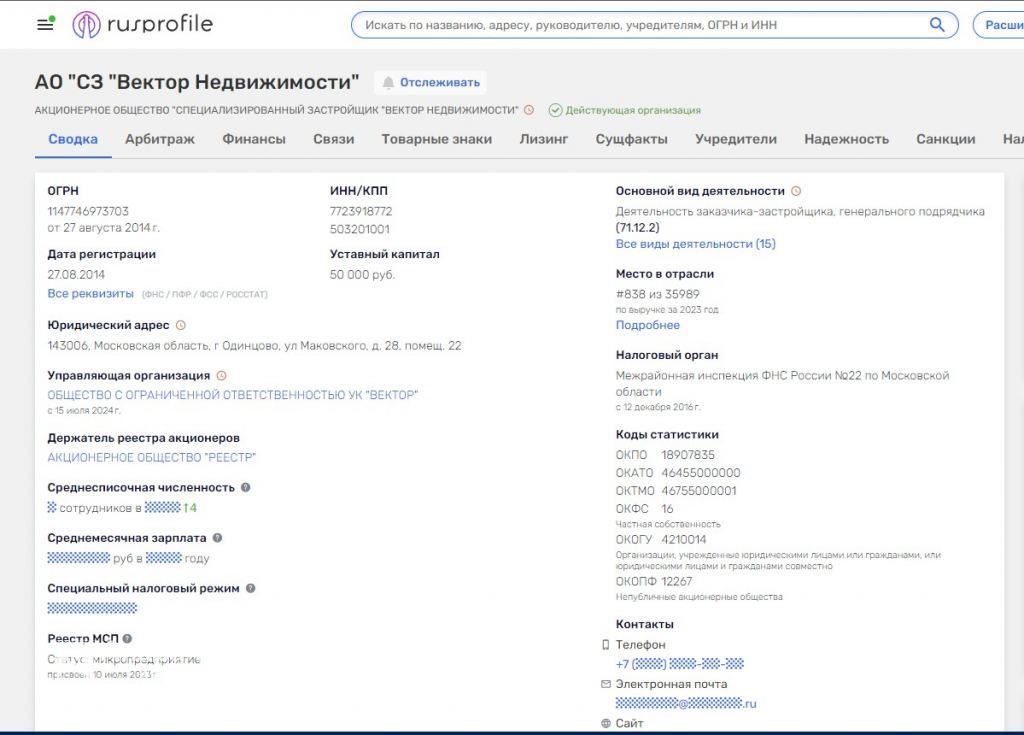Open the Арбитраж tab
1024x735 pixels.
160,139
